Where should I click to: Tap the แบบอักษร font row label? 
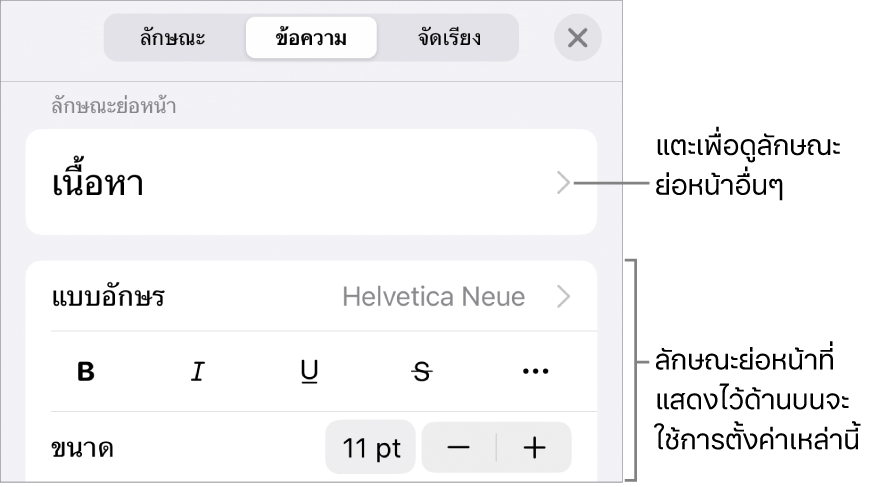[x=108, y=296]
